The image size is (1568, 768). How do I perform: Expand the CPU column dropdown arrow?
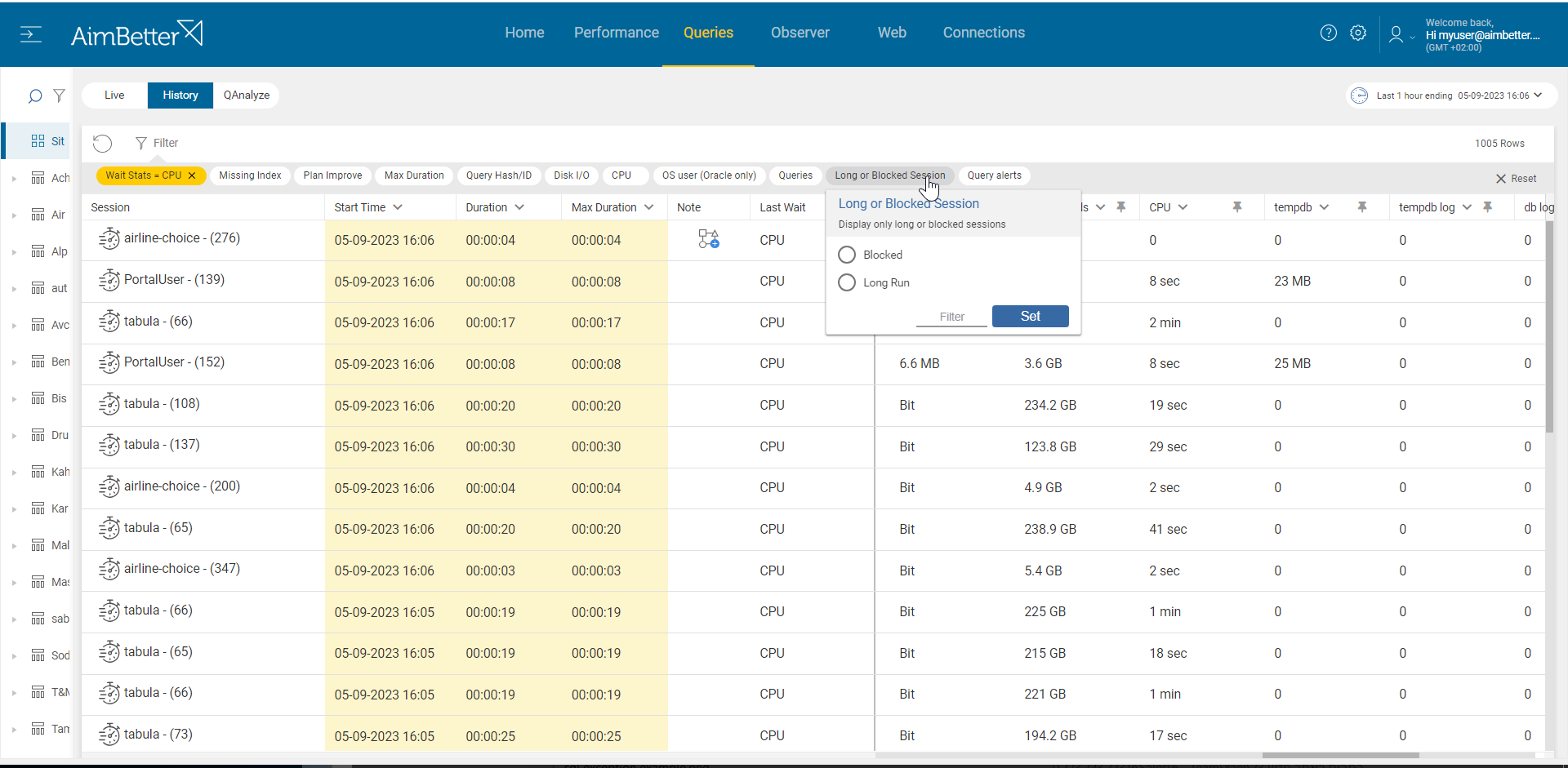pos(1183,207)
